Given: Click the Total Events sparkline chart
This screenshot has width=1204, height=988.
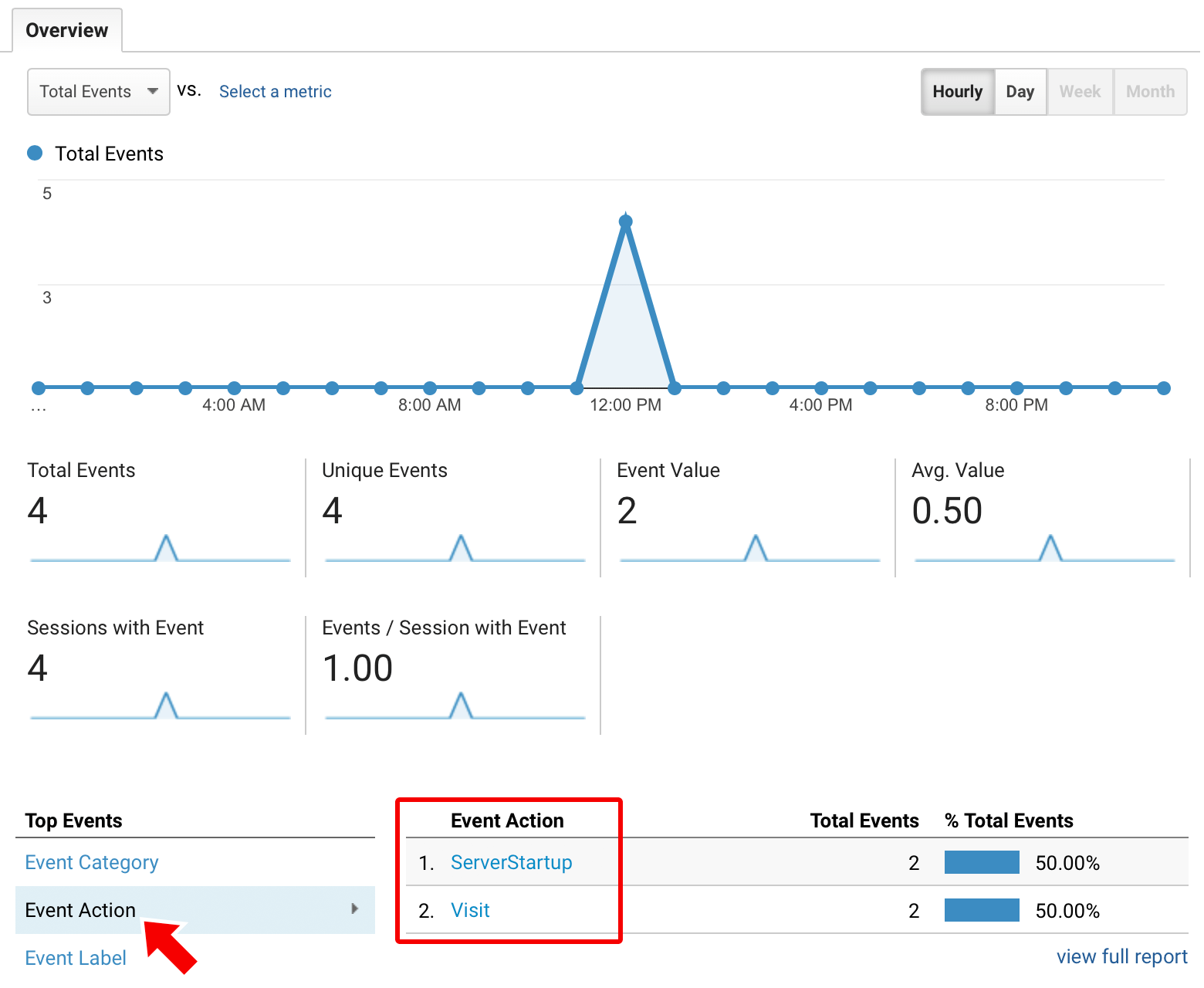Looking at the screenshot, I should click(x=161, y=549).
